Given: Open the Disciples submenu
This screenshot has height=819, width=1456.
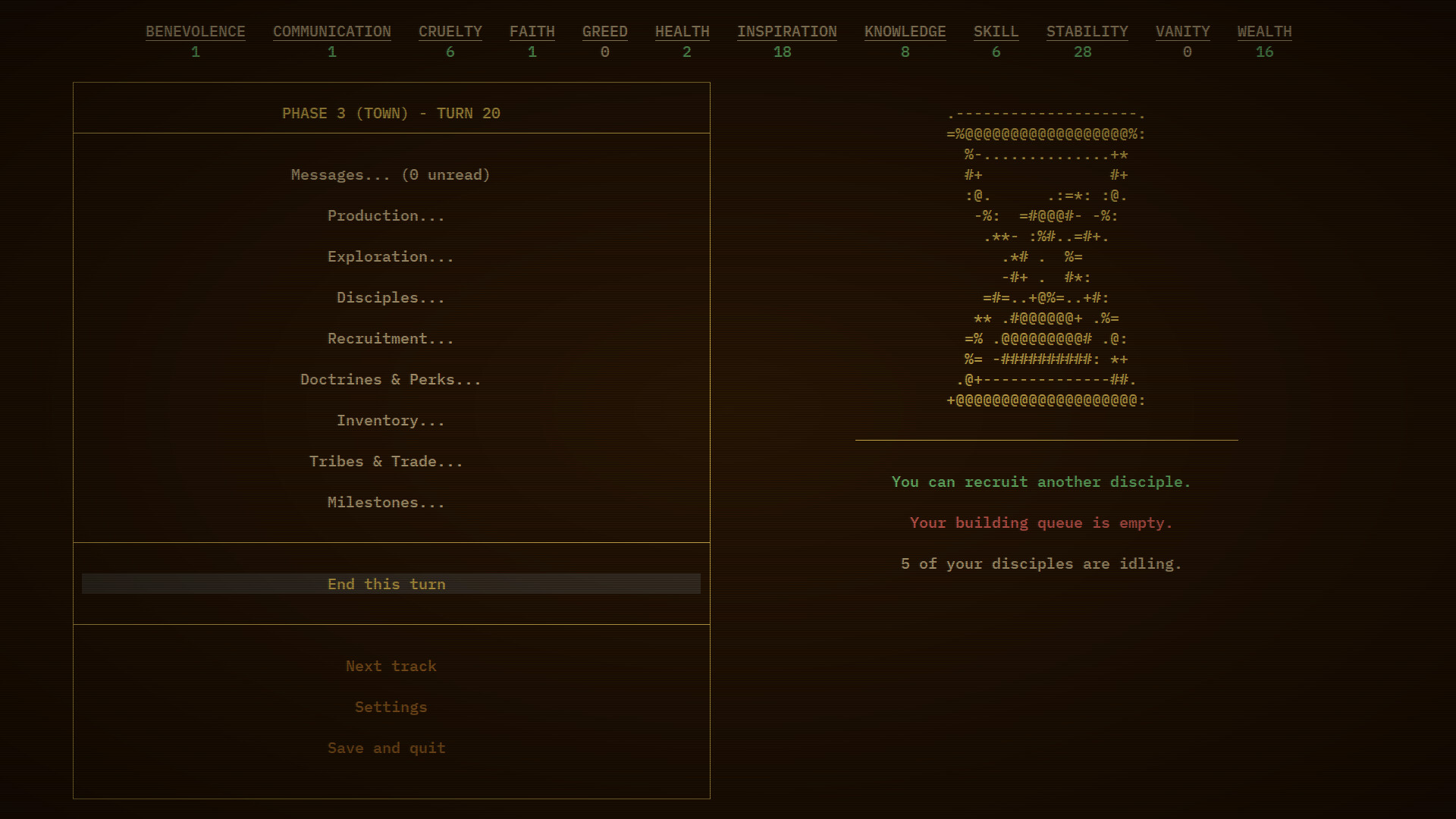Looking at the screenshot, I should point(391,298).
